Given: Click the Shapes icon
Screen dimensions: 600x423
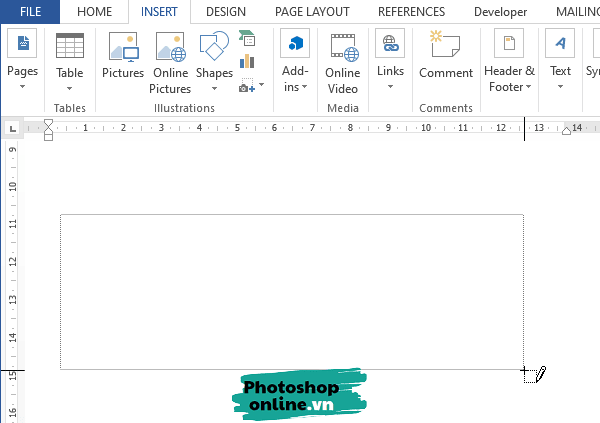Looking at the screenshot, I should pos(214,46).
